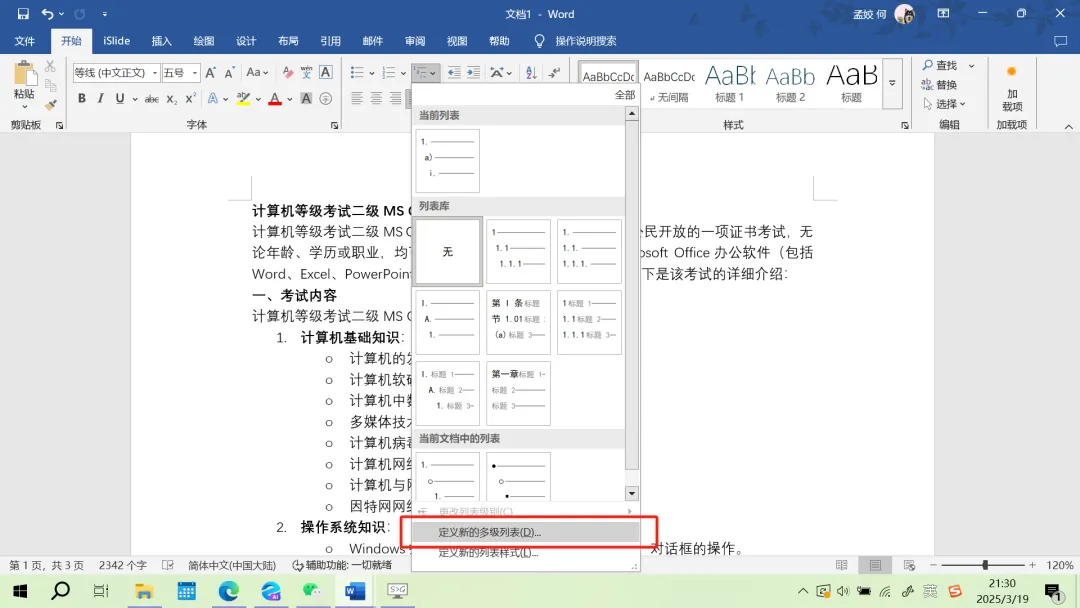Select the 无 list option in 列表库
The image size is (1080, 608).
[448, 251]
